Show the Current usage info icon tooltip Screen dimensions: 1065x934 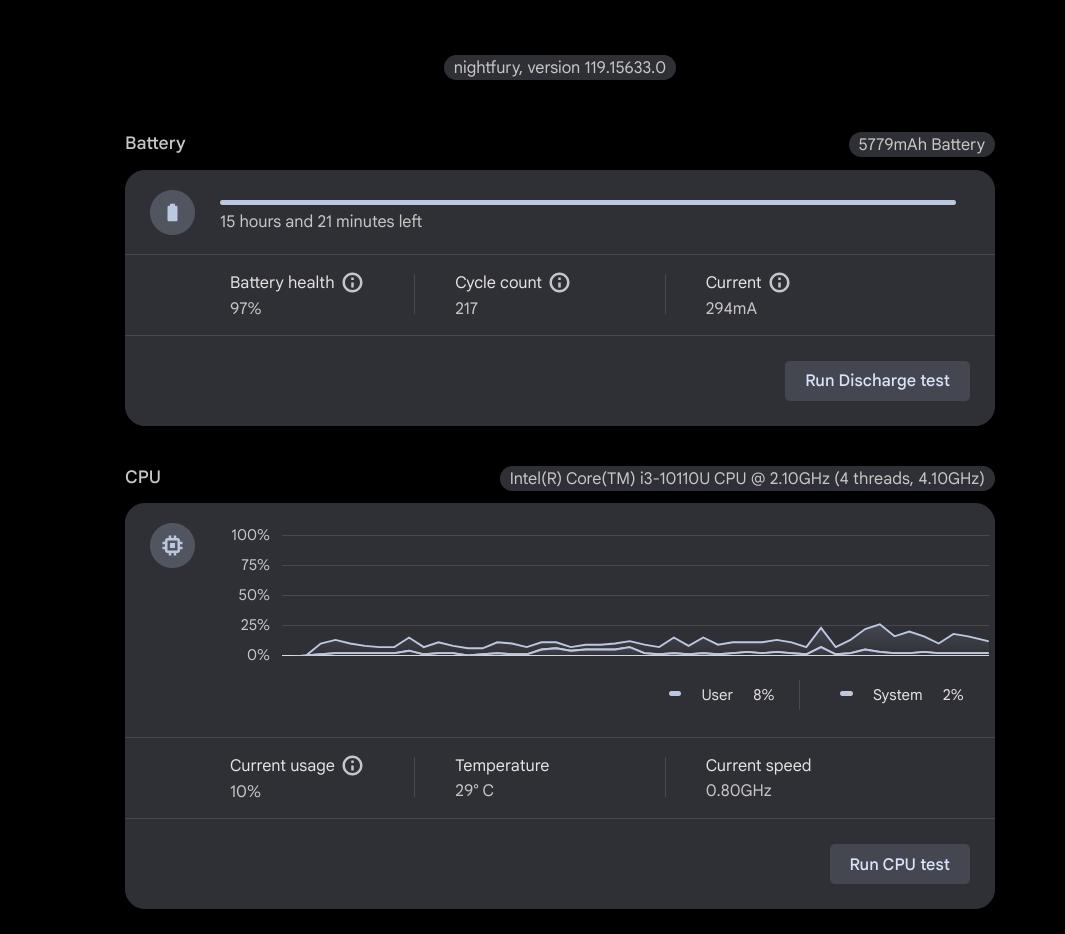point(352,766)
